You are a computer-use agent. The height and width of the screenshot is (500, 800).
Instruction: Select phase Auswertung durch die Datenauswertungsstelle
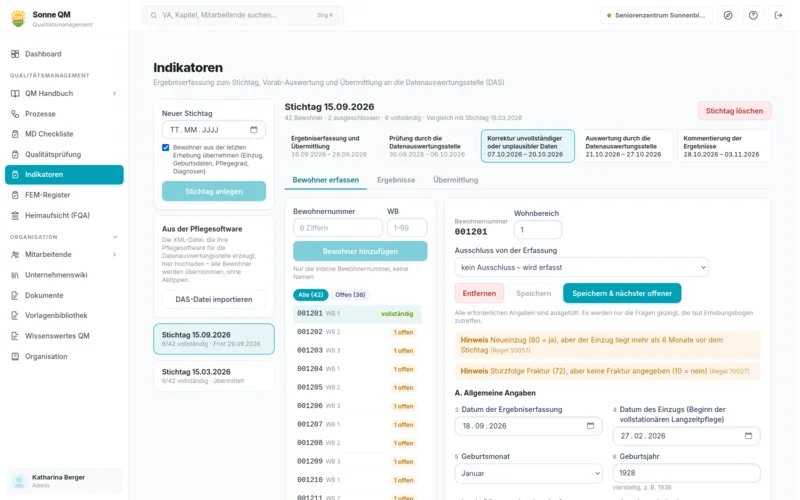(x=626, y=146)
